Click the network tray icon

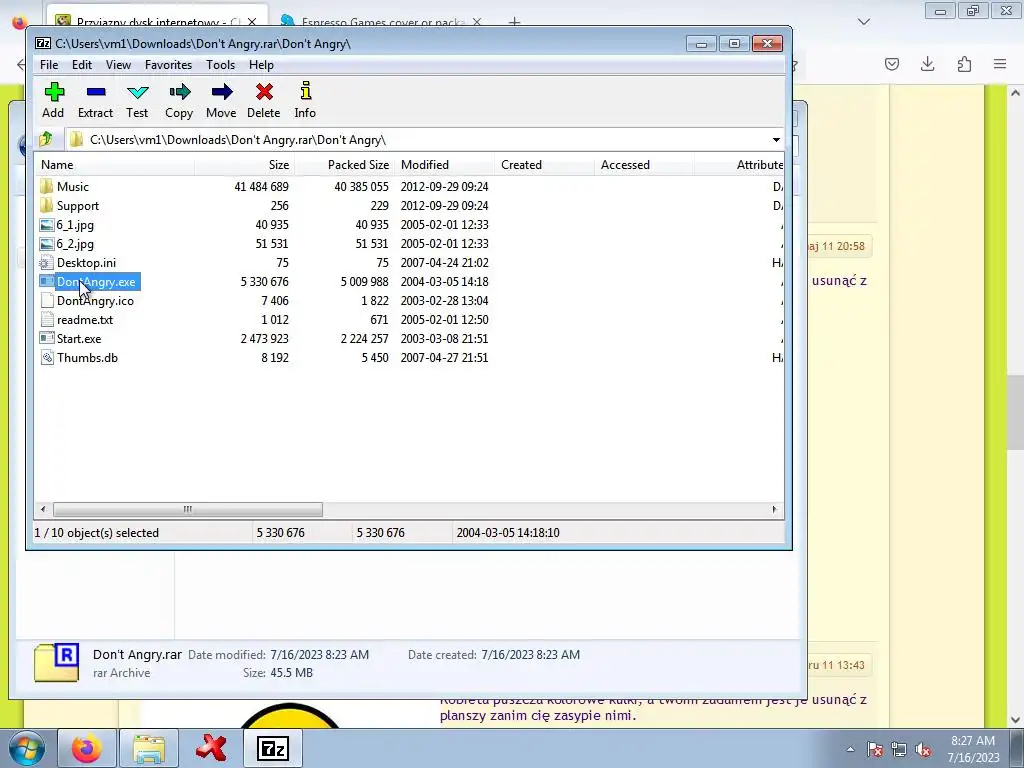pos(899,749)
